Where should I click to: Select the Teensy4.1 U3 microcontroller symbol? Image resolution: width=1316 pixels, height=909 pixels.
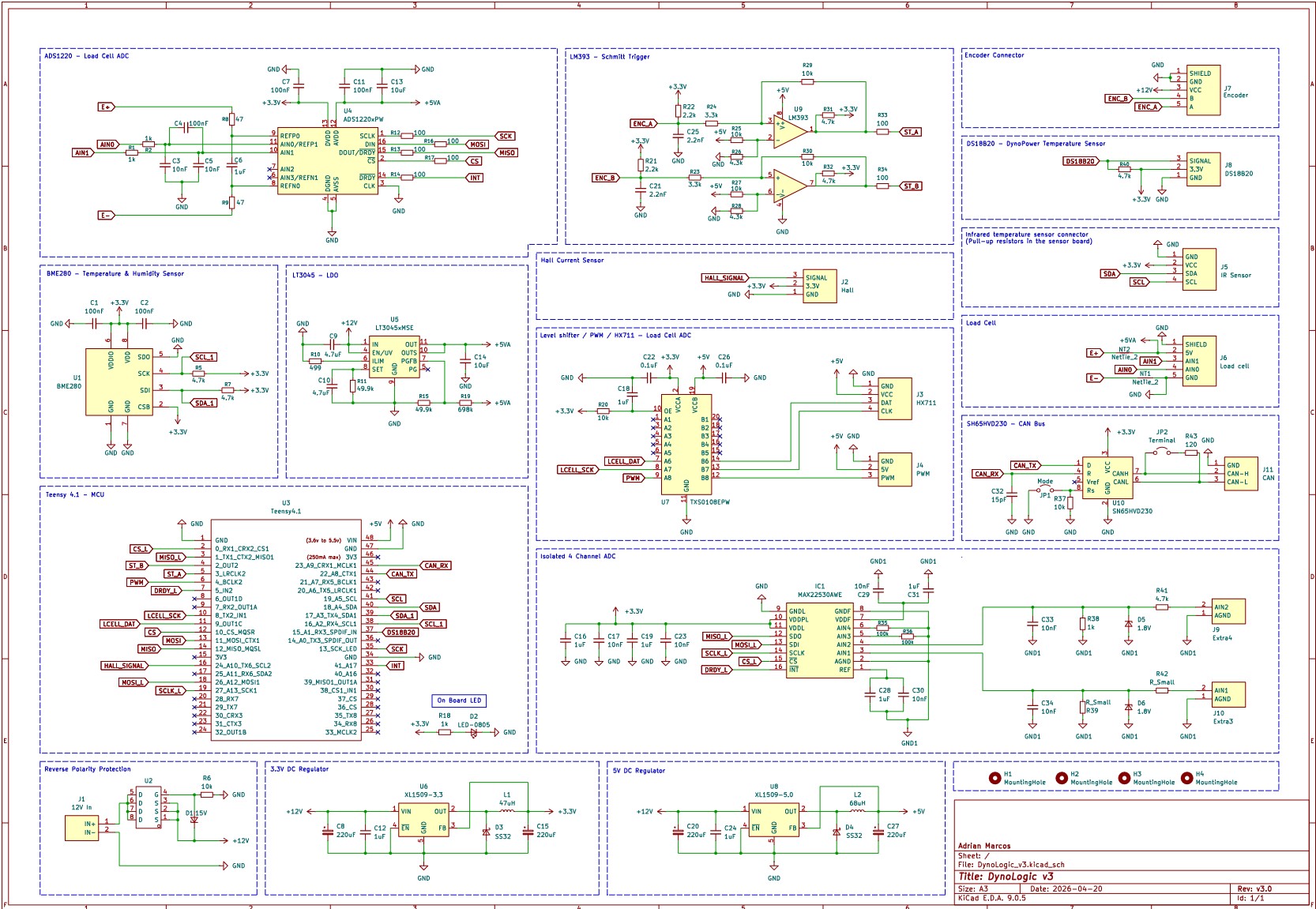[286, 629]
